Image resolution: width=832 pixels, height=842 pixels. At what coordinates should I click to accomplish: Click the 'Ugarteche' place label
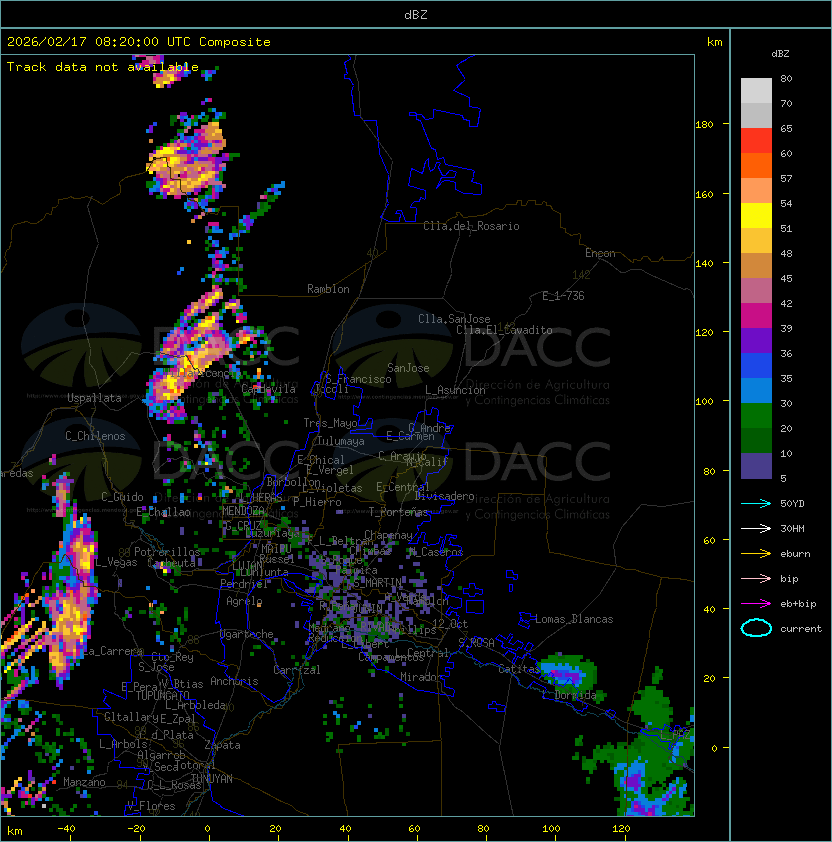[x=247, y=634]
